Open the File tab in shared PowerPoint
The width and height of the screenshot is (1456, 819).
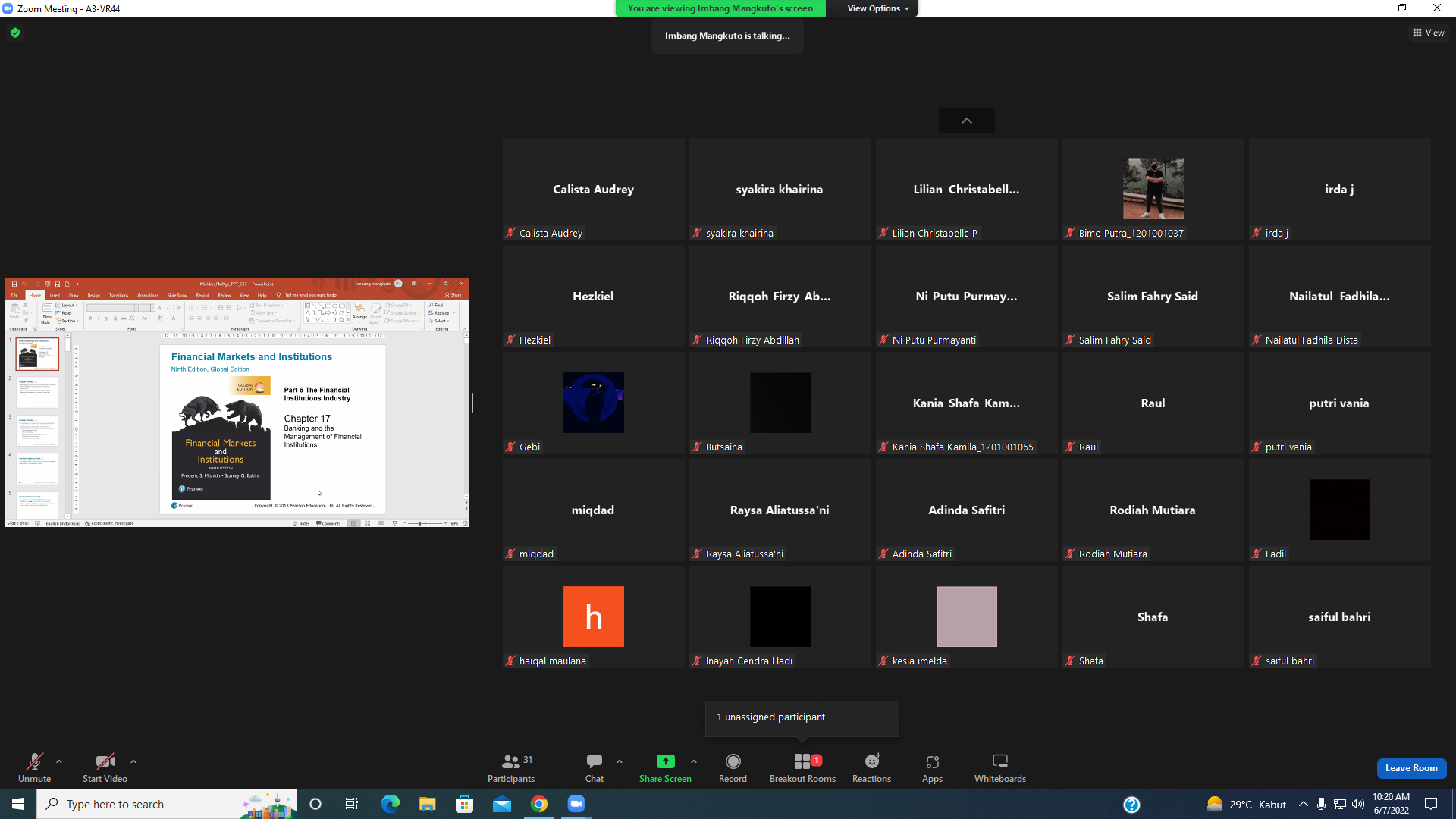[14, 295]
